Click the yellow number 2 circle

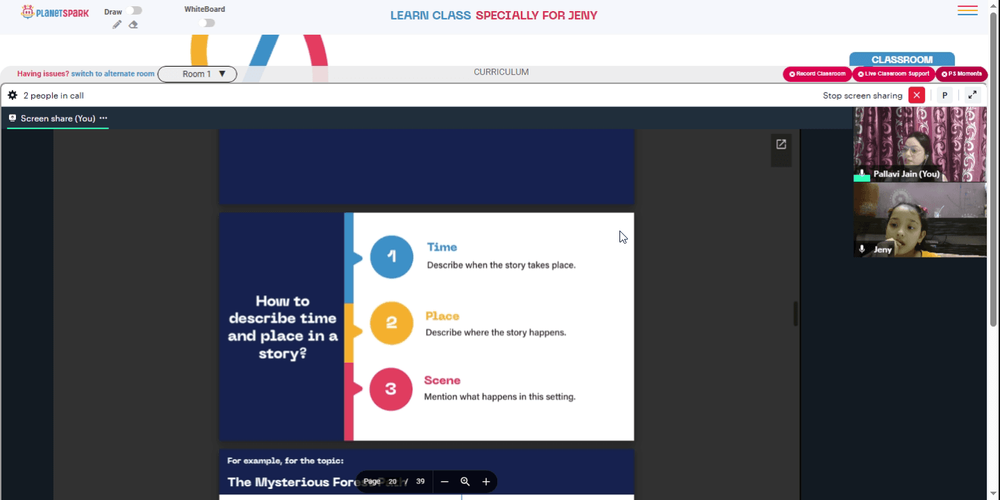392,323
